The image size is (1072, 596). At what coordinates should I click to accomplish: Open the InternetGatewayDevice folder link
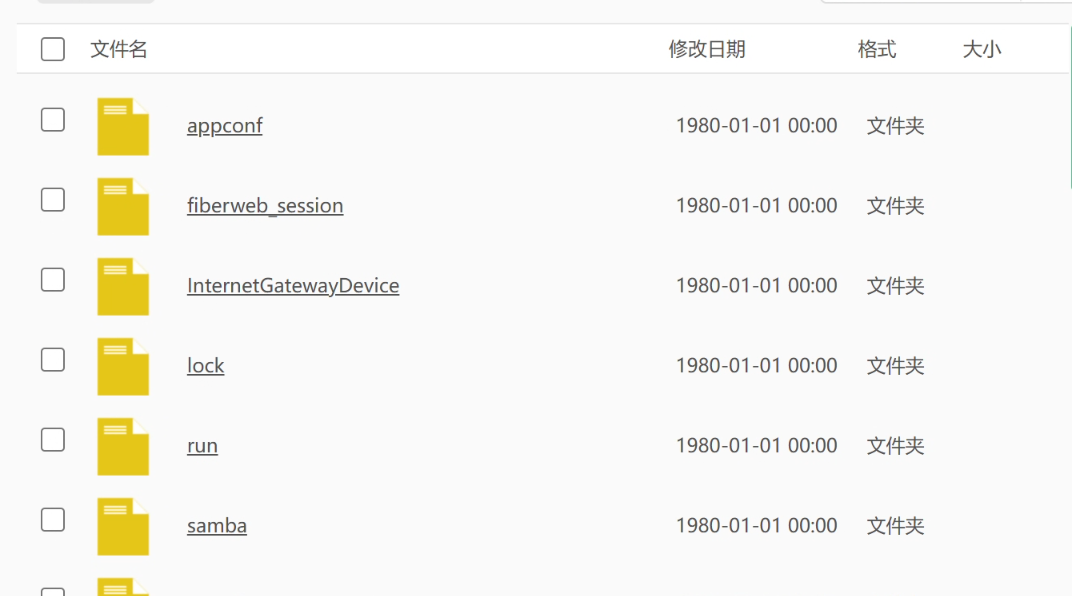click(293, 286)
